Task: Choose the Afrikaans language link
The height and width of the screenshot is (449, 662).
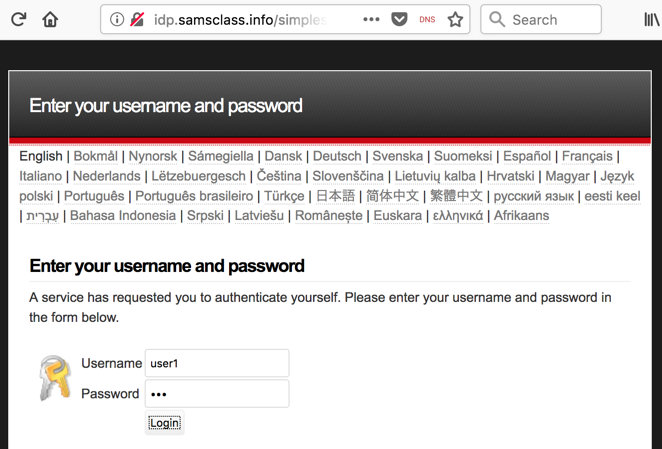Action: point(521,215)
